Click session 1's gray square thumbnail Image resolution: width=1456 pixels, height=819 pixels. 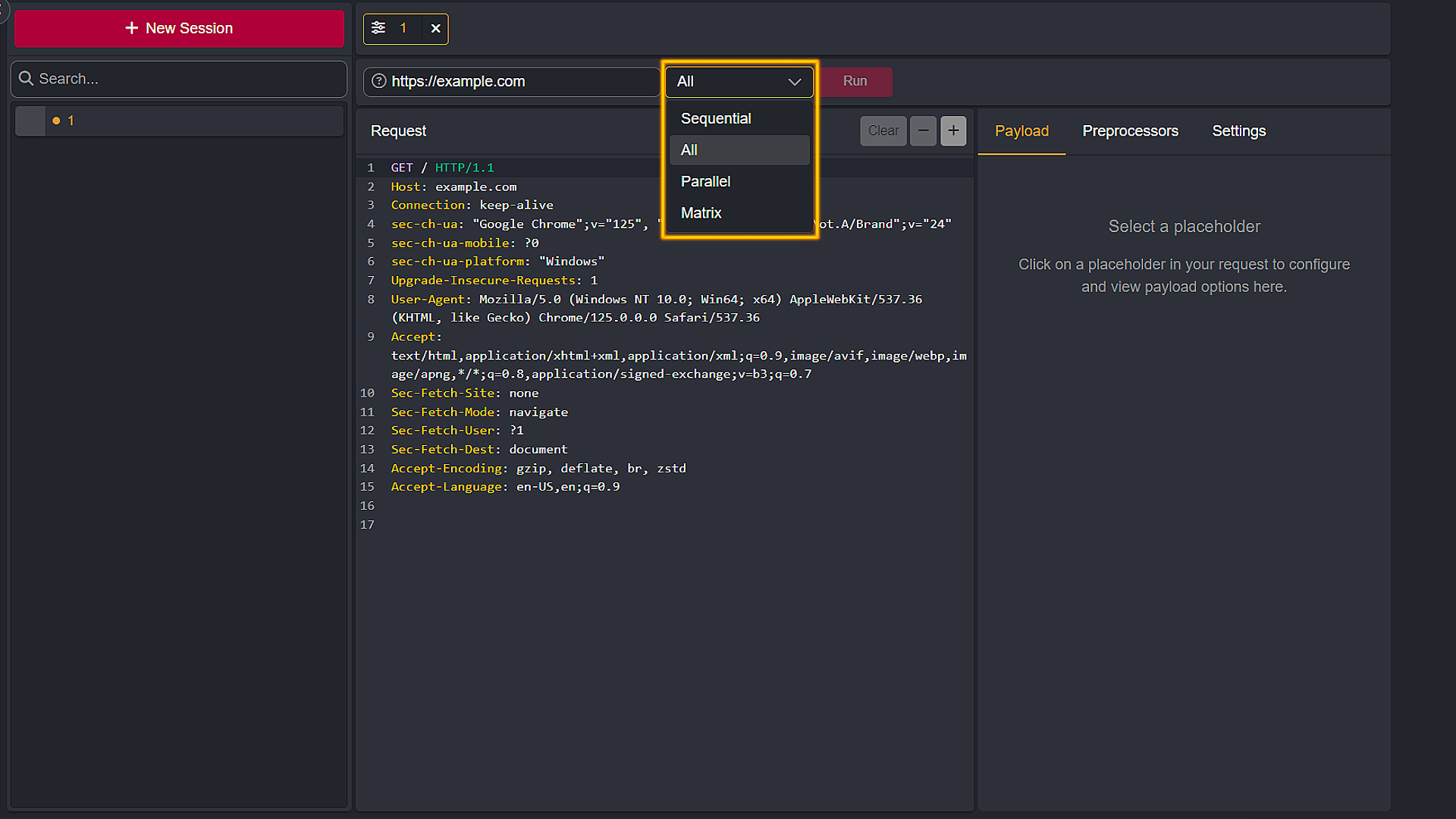click(30, 121)
